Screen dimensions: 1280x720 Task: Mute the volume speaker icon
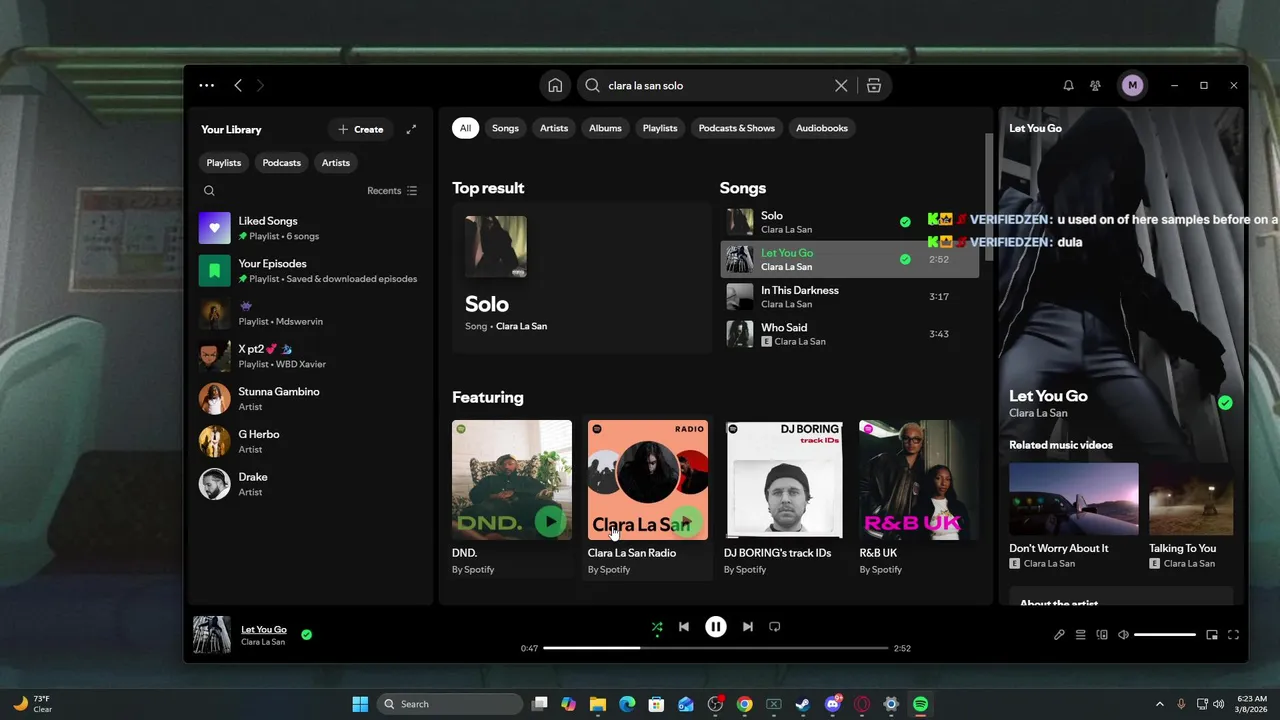coord(1123,634)
